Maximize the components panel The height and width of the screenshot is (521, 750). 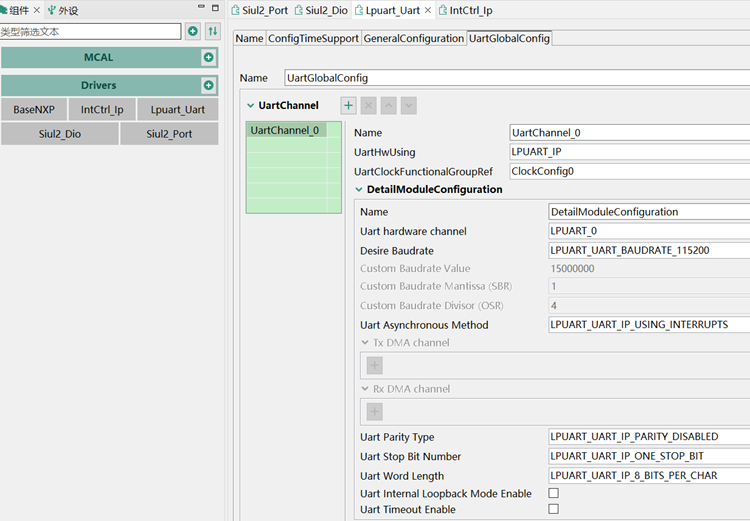tap(215, 8)
